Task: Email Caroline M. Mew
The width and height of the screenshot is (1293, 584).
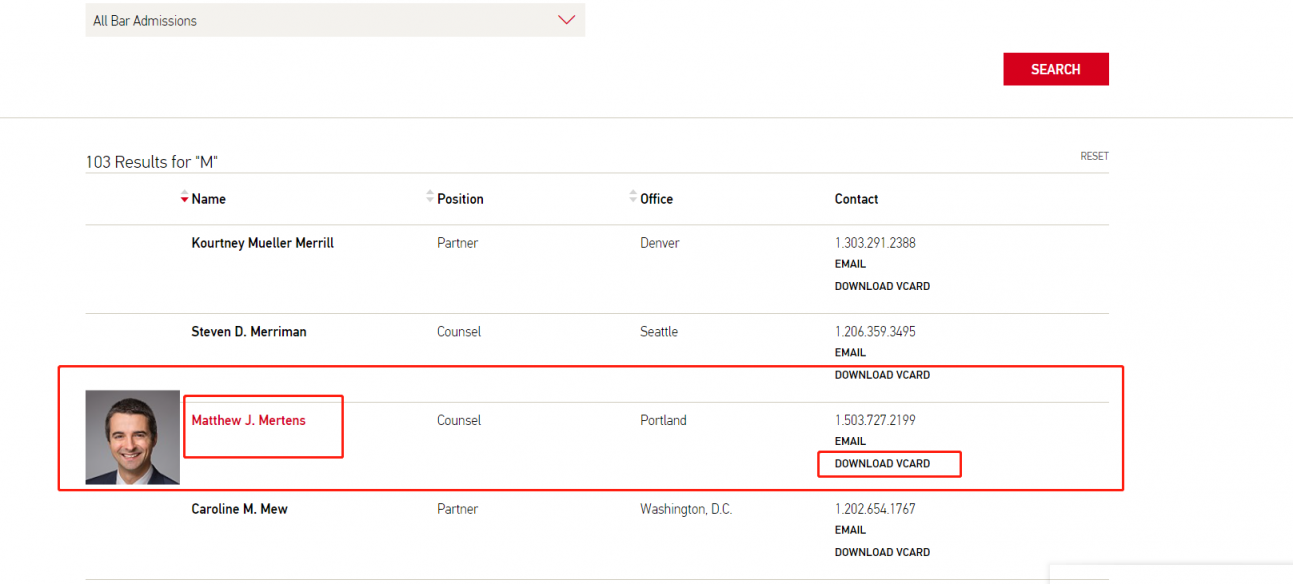Action: coord(850,530)
